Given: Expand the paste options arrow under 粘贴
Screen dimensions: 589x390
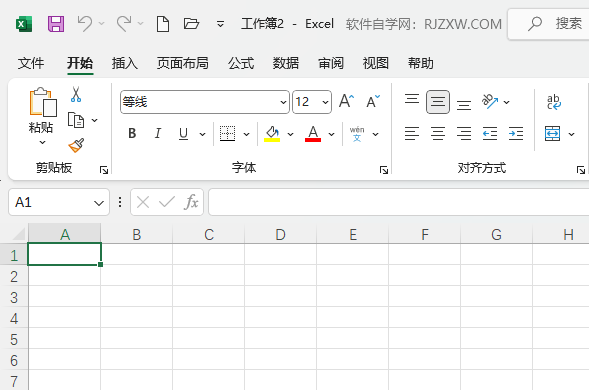Looking at the screenshot, I should [x=42, y=142].
